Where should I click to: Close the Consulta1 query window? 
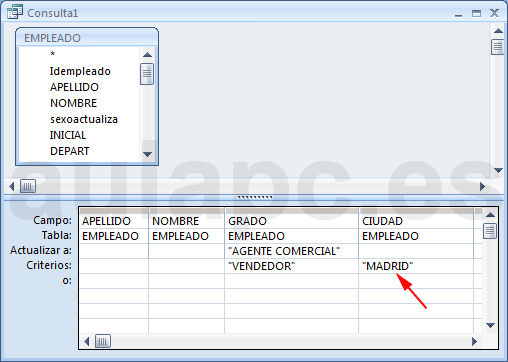pyautogui.click(x=494, y=13)
